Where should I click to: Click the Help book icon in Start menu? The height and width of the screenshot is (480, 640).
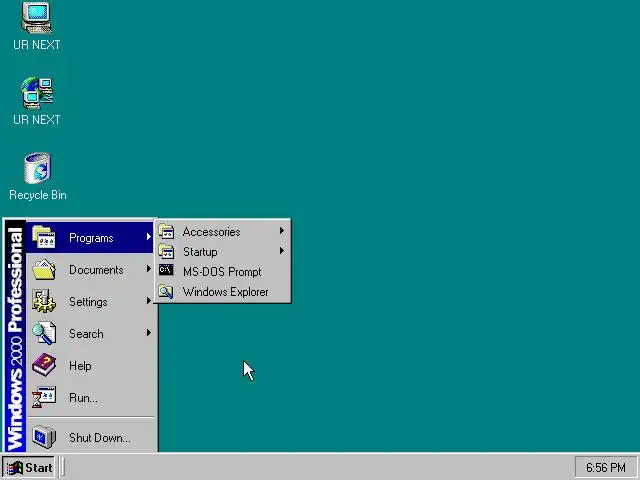point(44,365)
